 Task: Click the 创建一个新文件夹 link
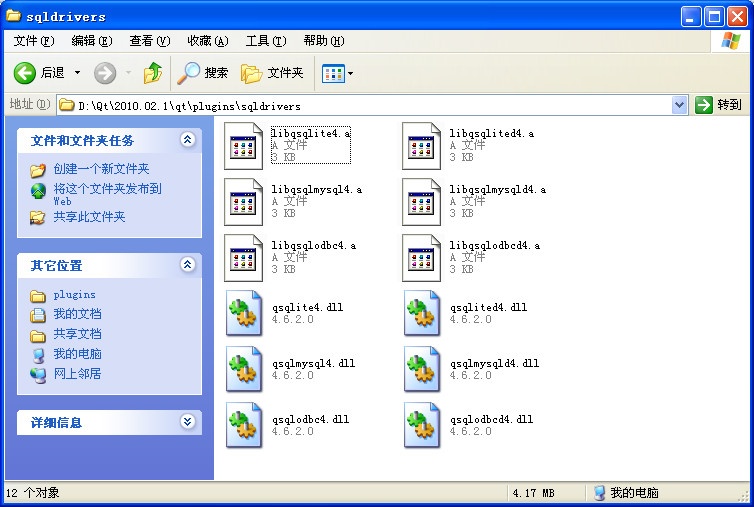point(101,169)
